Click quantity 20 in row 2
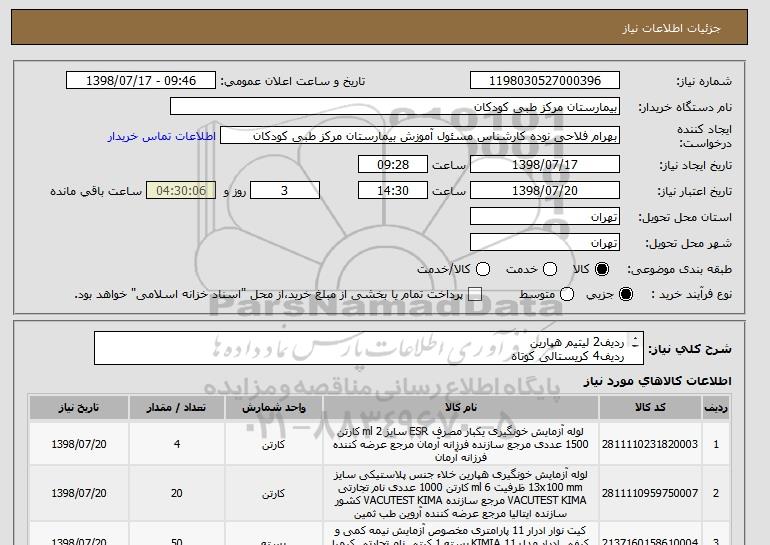 point(177,493)
